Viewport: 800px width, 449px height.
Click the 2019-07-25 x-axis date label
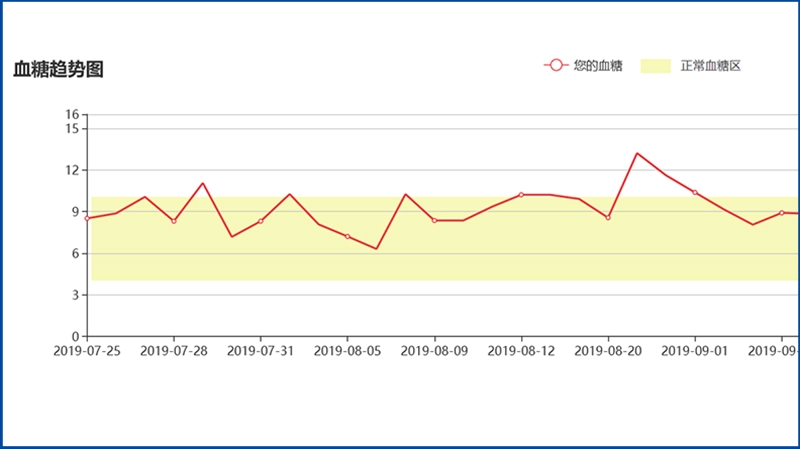[x=87, y=351]
